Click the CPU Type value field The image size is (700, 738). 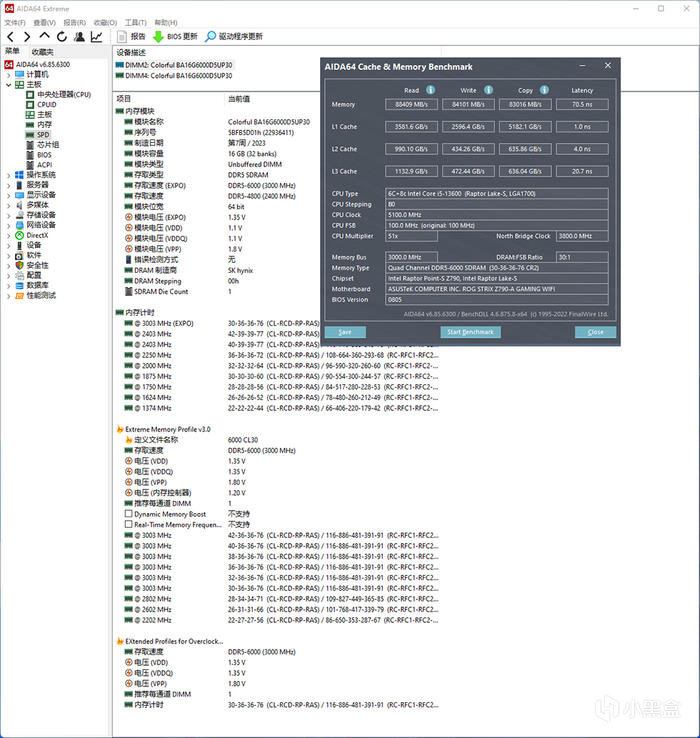click(497, 193)
